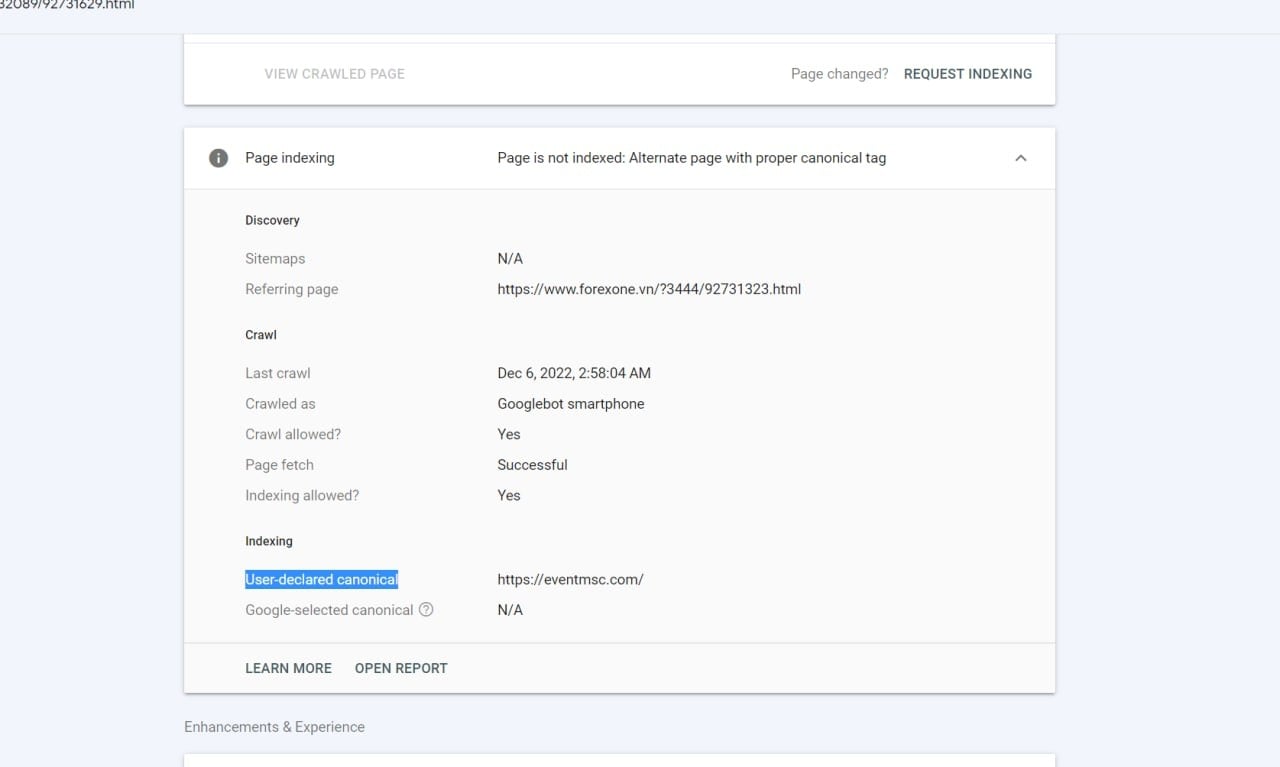The image size is (1280, 767).
Task: Select the Last crawl date value
Action: [x=574, y=373]
